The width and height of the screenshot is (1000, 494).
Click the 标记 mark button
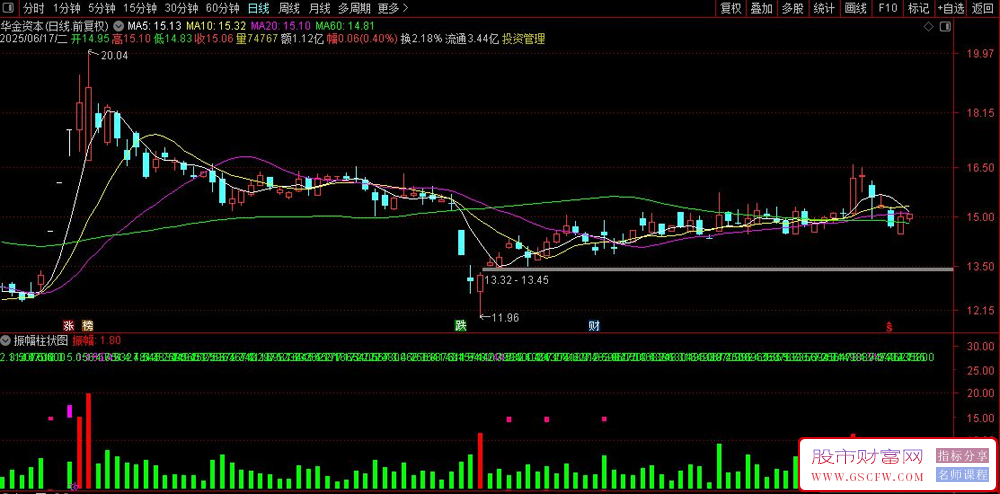coord(918,8)
